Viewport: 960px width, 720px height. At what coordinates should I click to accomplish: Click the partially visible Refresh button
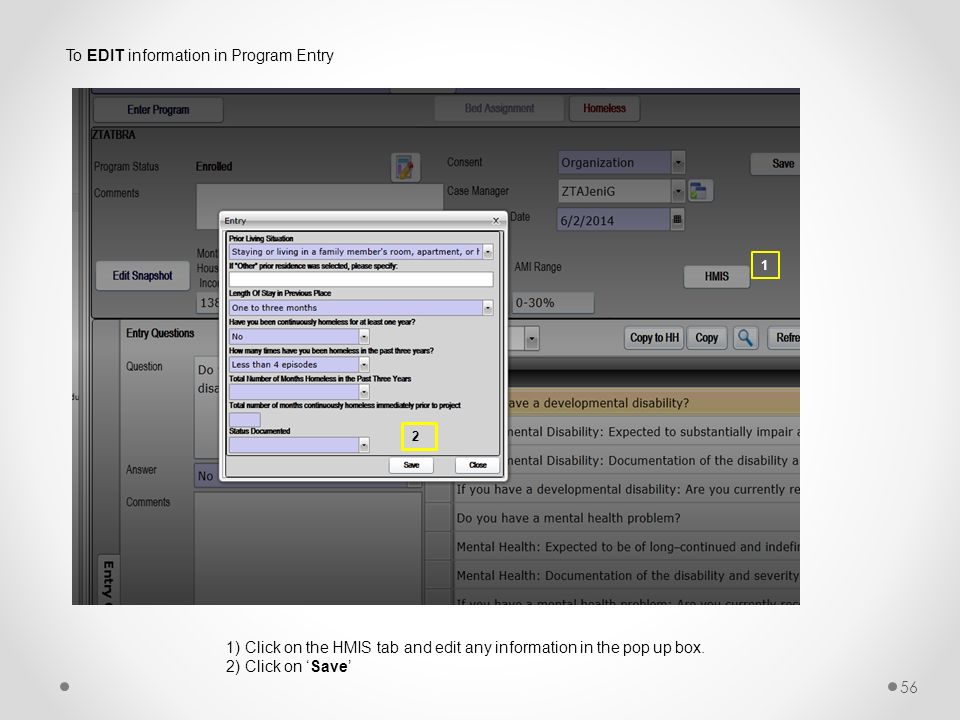[784, 337]
